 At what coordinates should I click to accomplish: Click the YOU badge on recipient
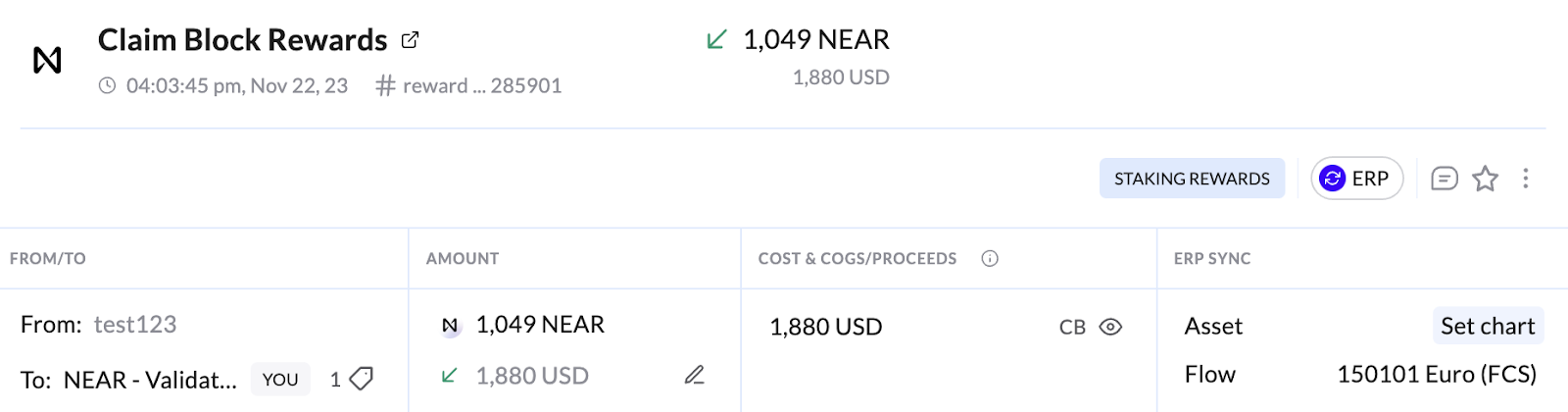pos(280,380)
